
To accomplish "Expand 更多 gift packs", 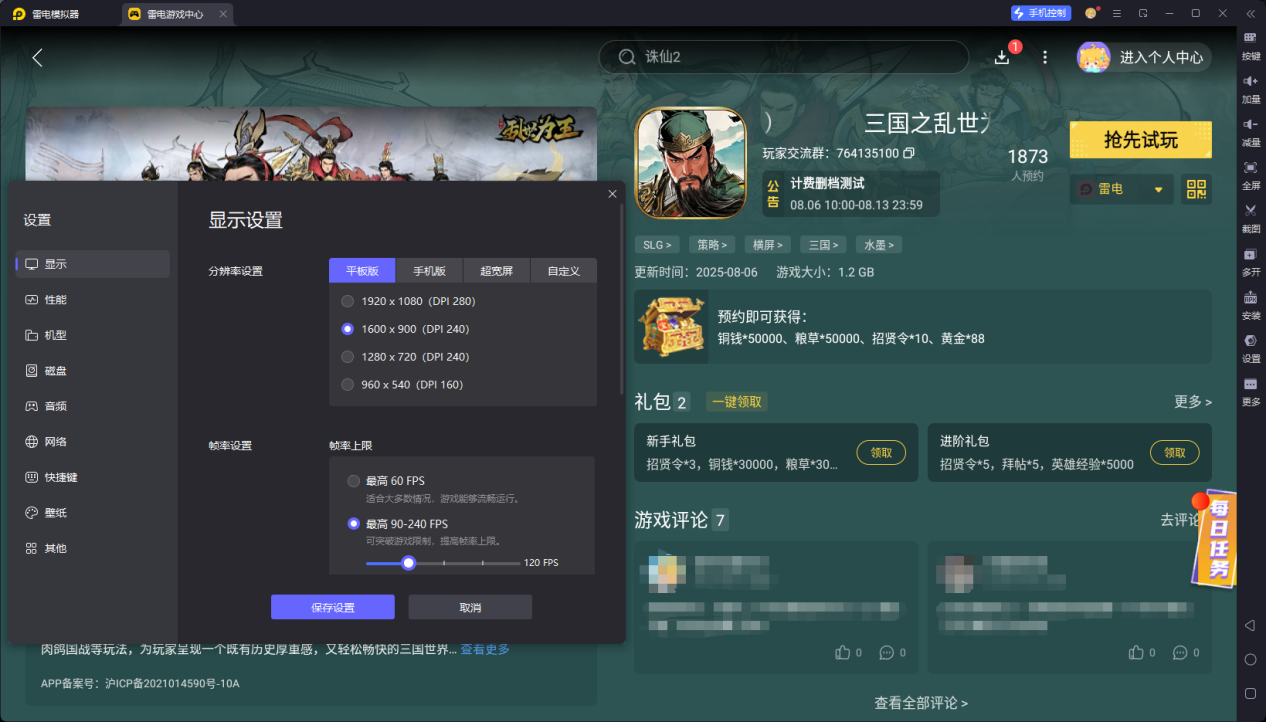I will tap(1193, 401).
